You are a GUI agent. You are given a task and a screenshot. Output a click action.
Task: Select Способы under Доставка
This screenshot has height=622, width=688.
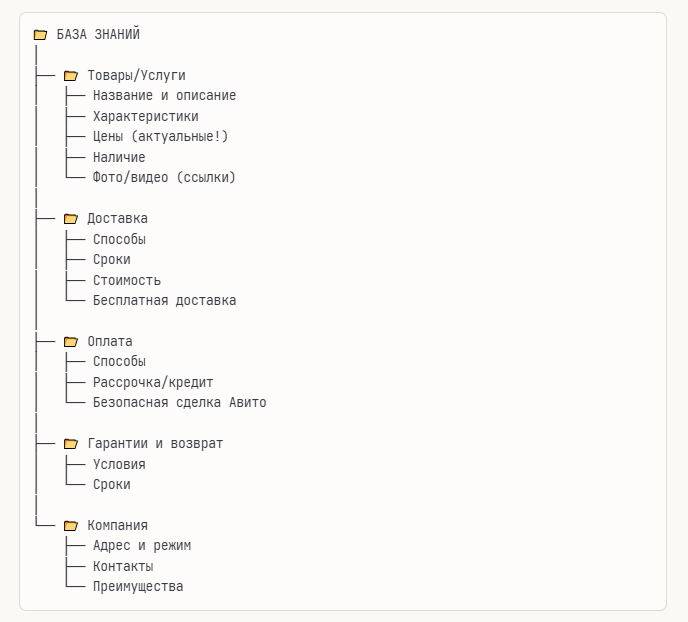pyautogui.click(x=119, y=240)
